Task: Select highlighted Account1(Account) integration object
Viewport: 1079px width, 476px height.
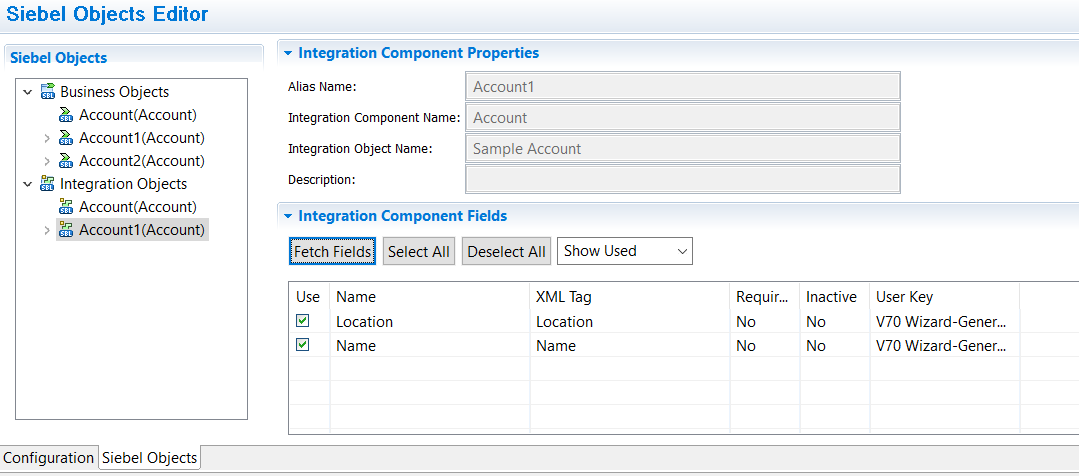Action: [x=142, y=230]
